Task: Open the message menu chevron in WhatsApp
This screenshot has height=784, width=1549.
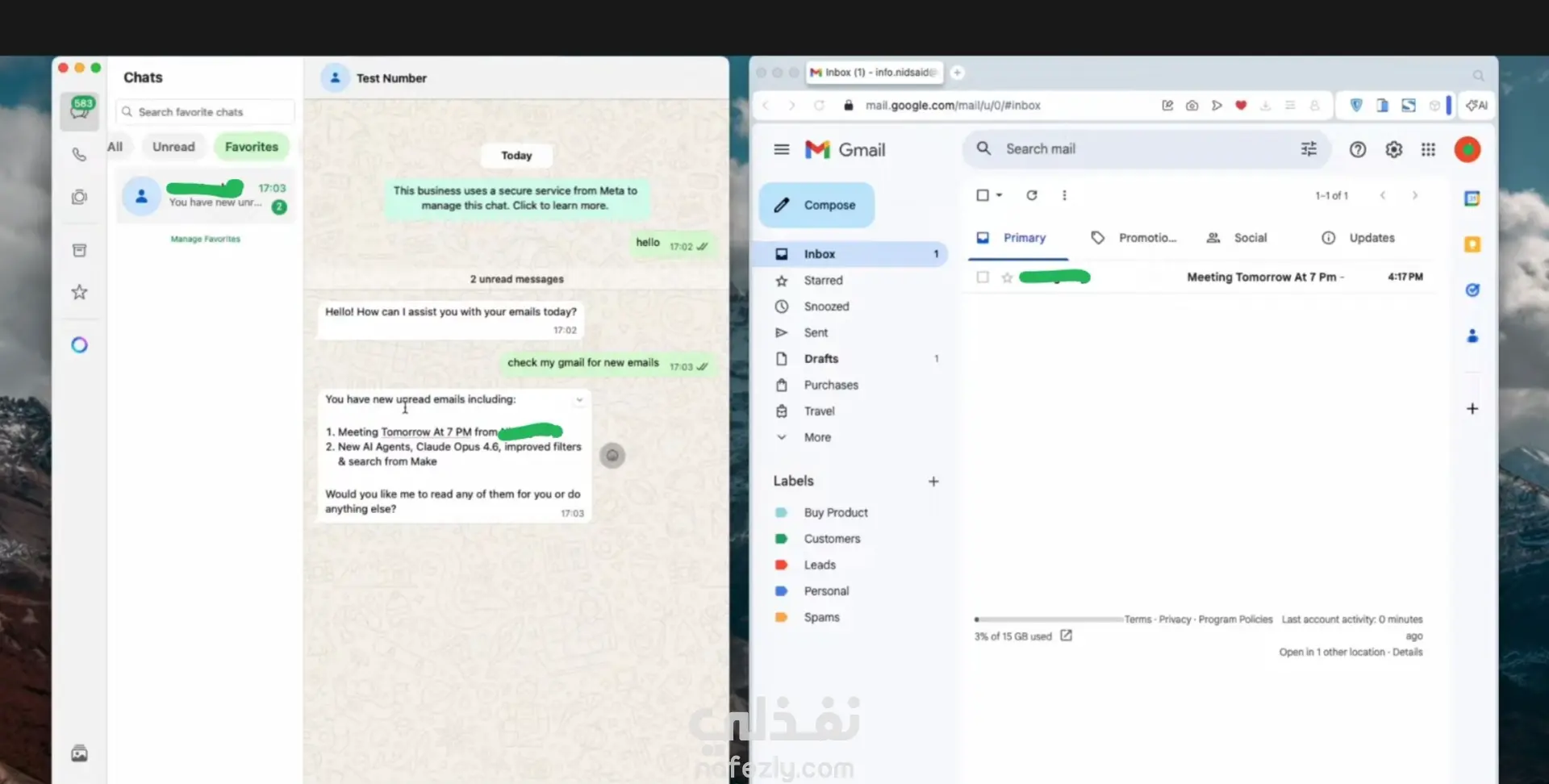Action: coord(579,400)
